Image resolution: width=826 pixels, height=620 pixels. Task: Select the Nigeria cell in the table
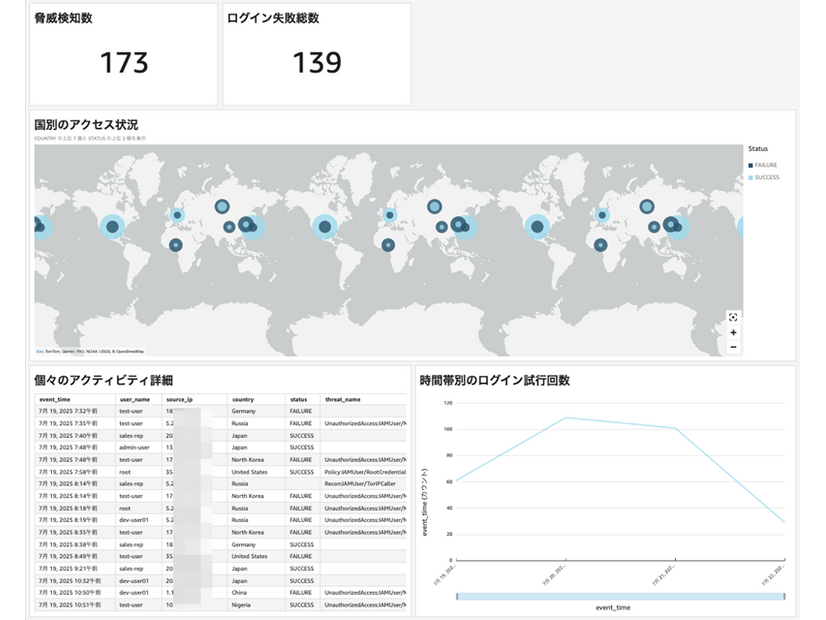245,604
